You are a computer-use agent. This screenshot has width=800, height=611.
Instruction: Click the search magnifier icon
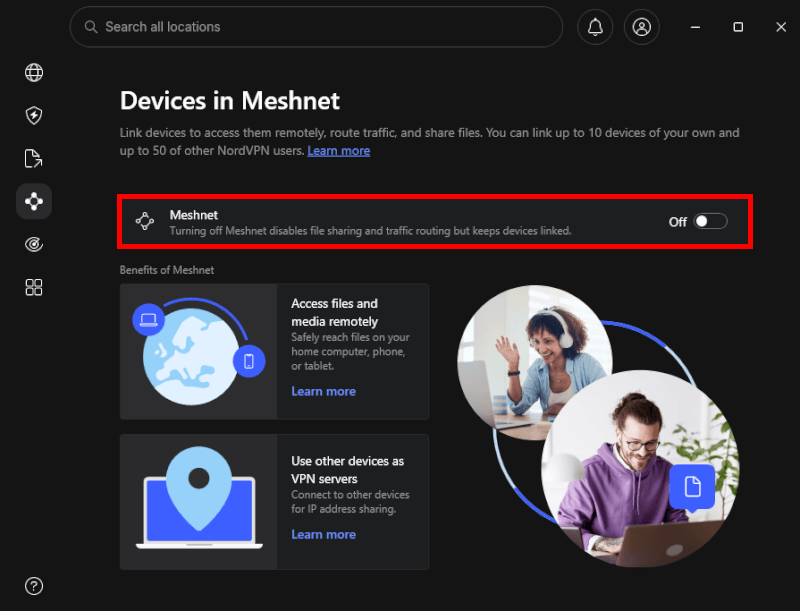(x=91, y=27)
